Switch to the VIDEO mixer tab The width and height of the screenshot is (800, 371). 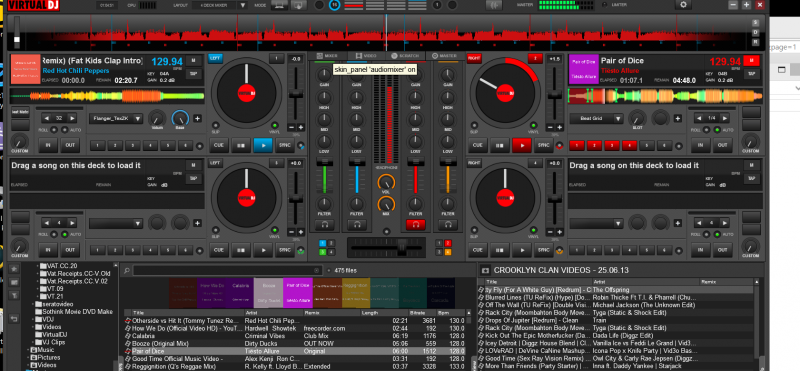click(366, 55)
